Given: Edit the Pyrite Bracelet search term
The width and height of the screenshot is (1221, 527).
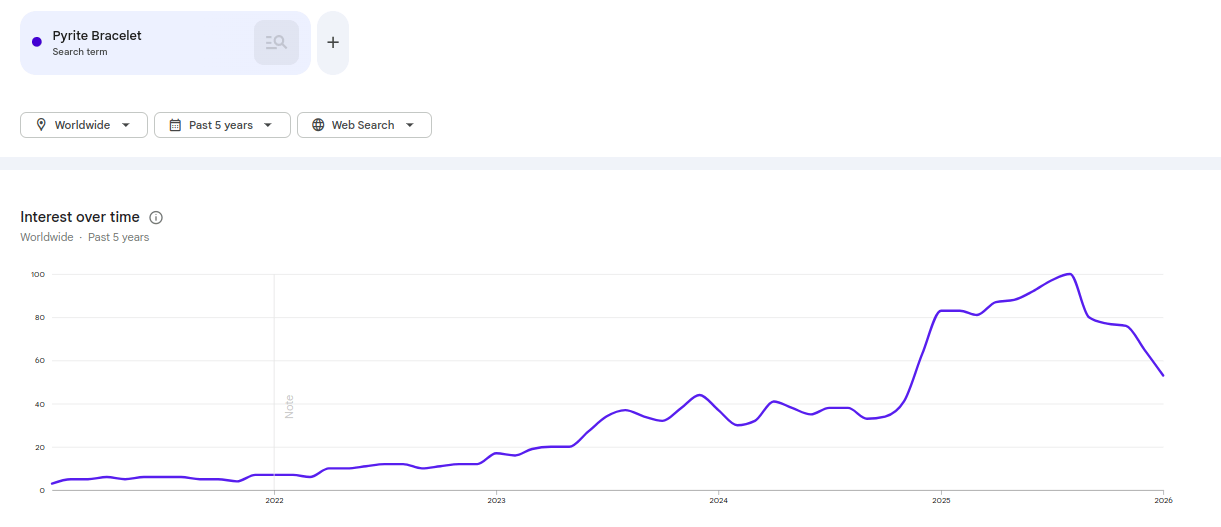Looking at the screenshot, I should (97, 36).
